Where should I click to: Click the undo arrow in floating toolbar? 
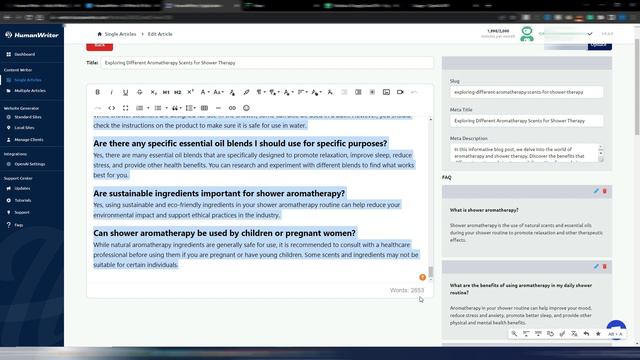[x=586, y=334]
